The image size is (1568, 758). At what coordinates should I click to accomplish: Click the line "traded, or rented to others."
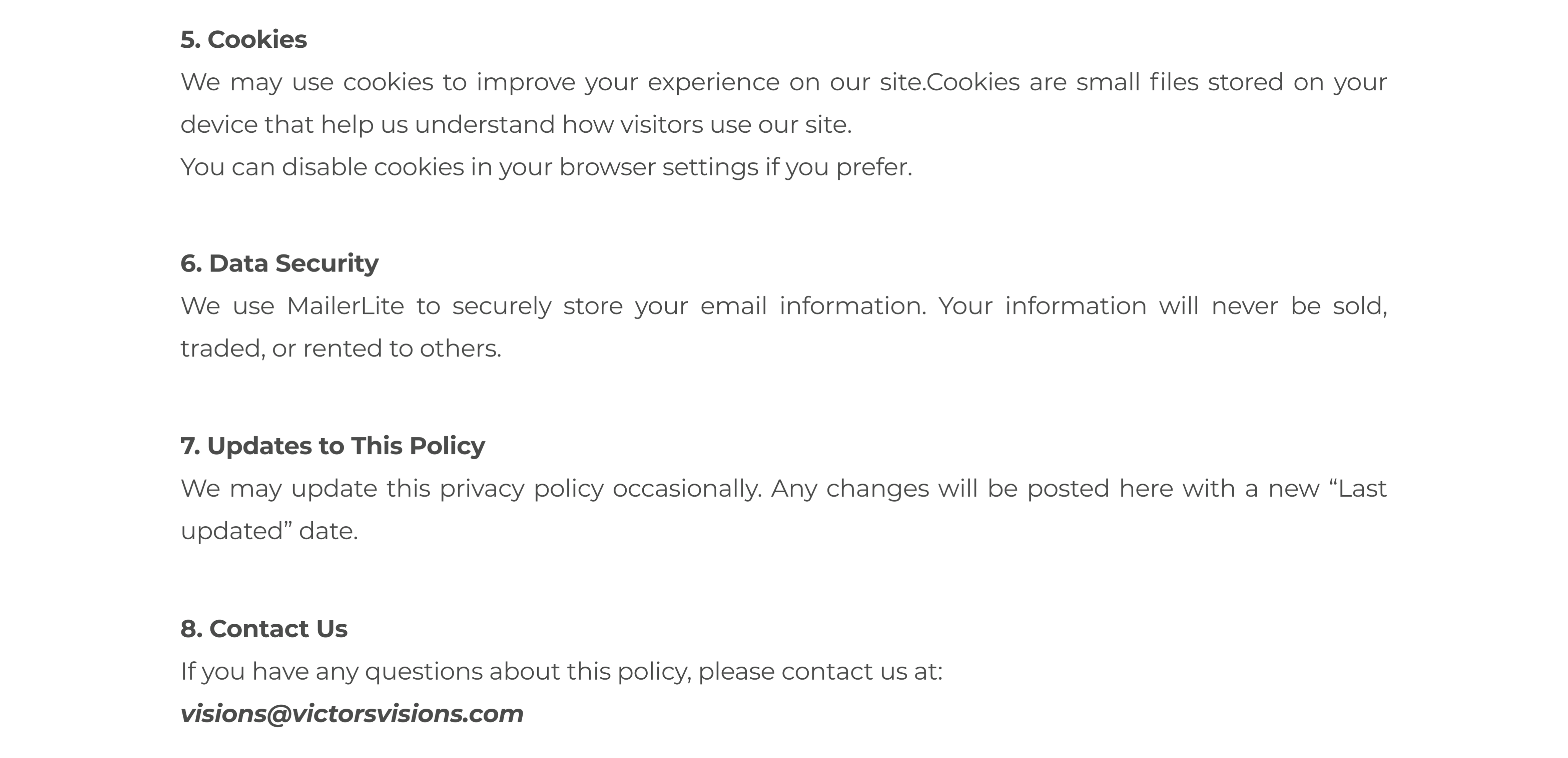[341, 349]
